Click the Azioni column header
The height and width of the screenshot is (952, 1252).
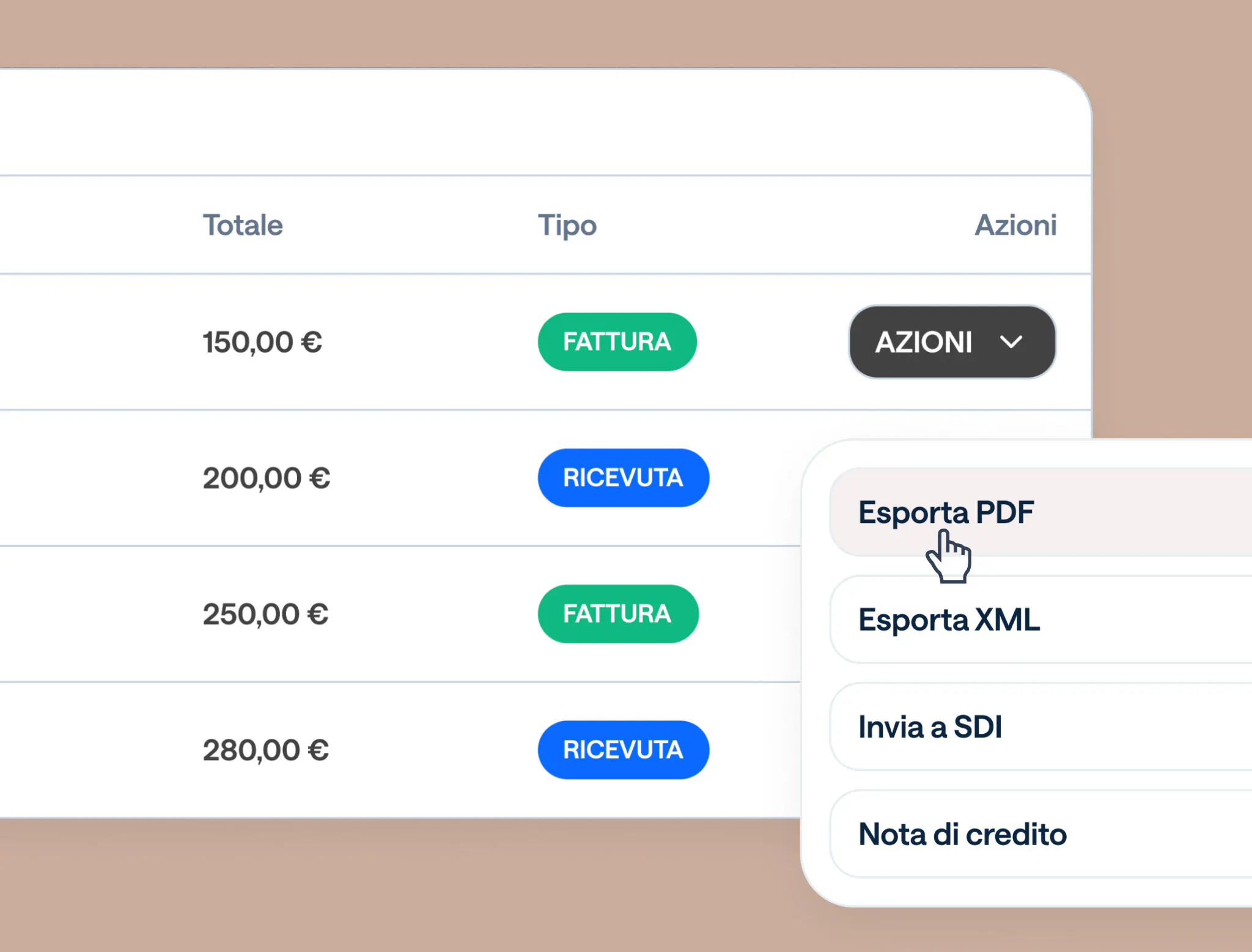click(1016, 225)
